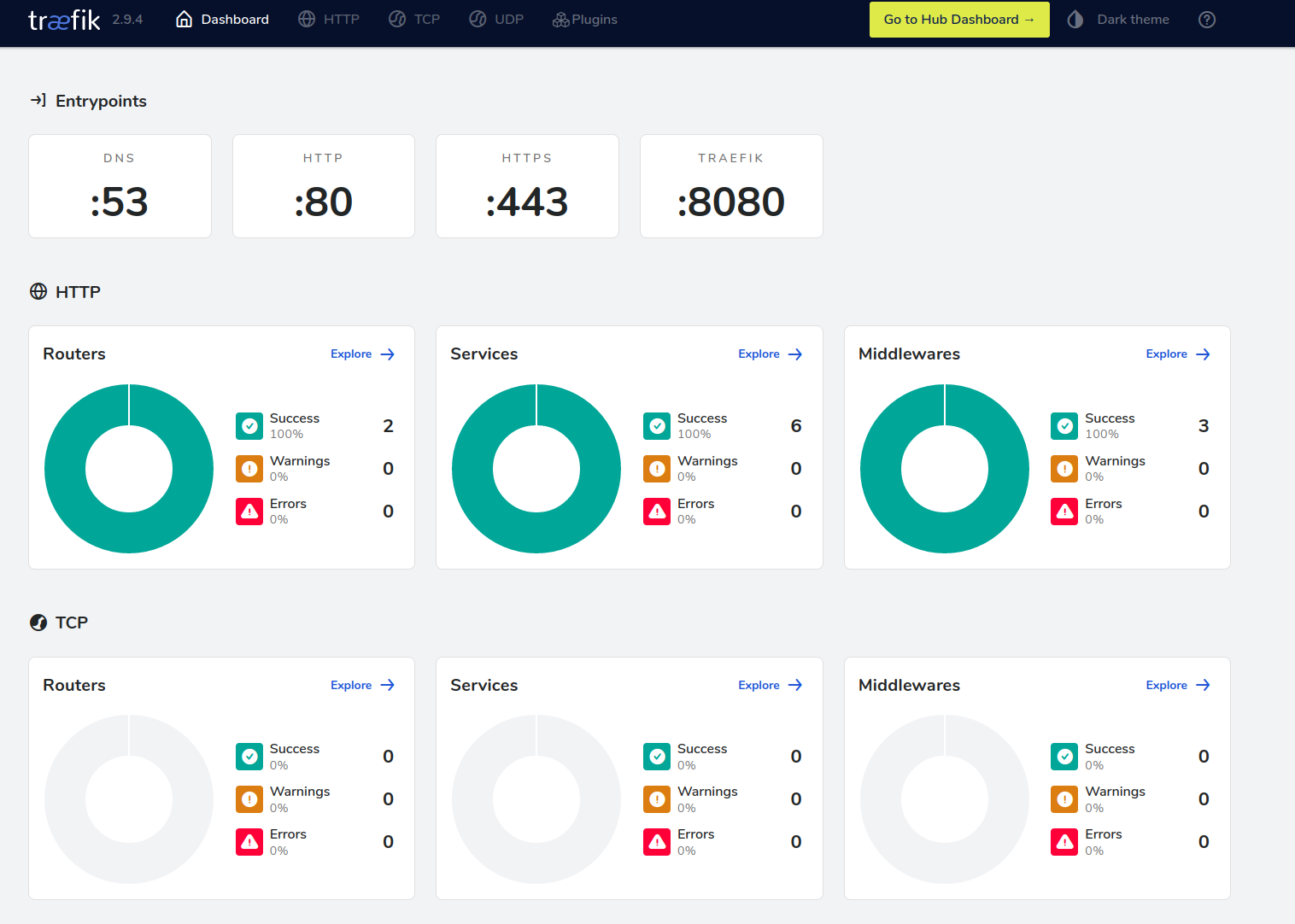Screen dimensions: 1295x924
Task: Click the Traefik logo in header
Action: click(x=64, y=20)
